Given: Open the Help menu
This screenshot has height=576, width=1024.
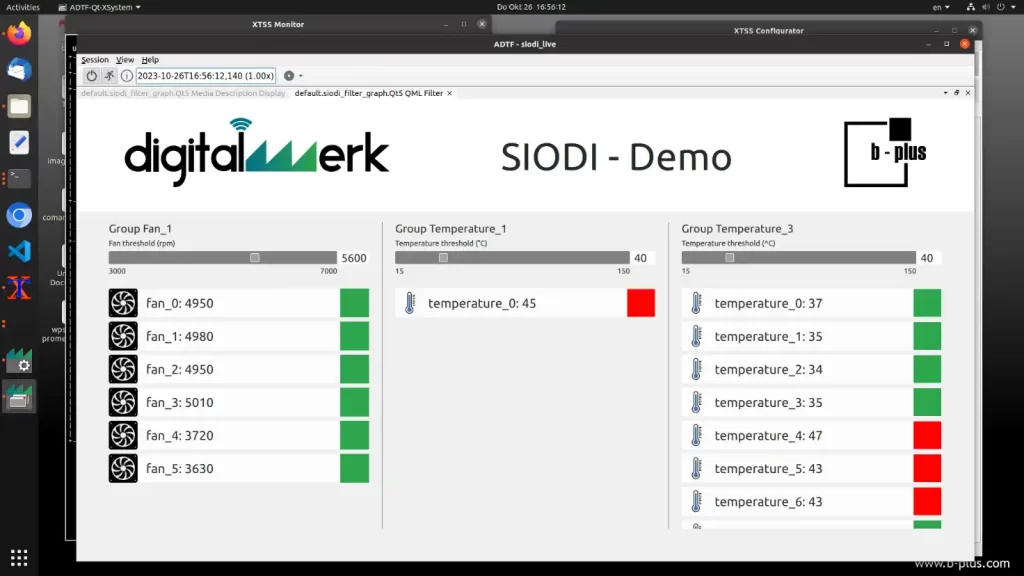Looking at the screenshot, I should click(x=150, y=60).
